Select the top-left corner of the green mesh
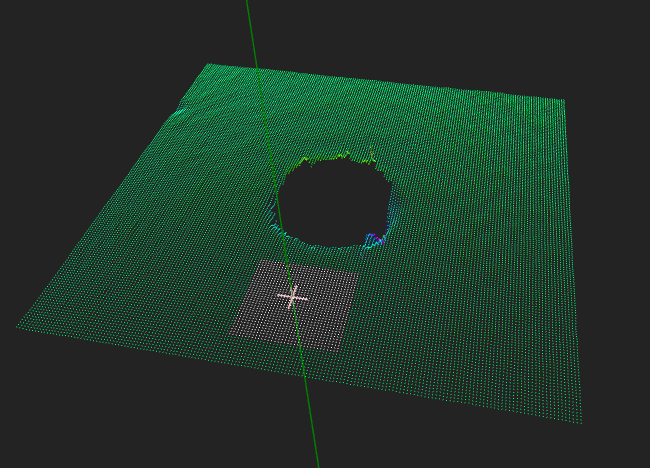This screenshot has width=650, height=468. (208, 66)
